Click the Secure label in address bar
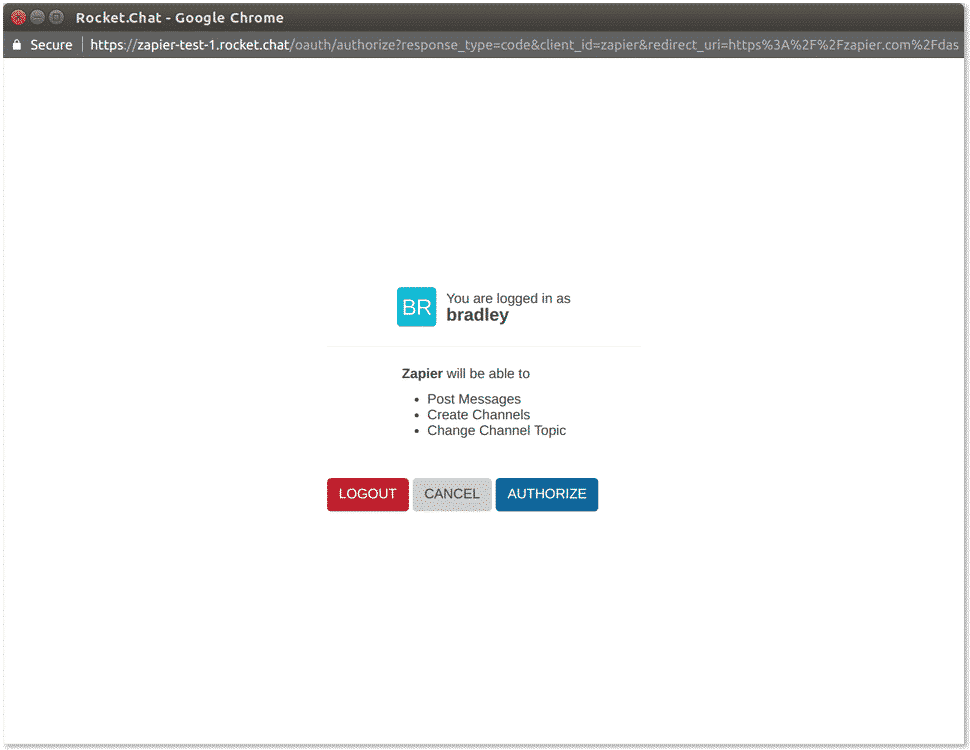970x750 pixels. (x=51, y=45)
